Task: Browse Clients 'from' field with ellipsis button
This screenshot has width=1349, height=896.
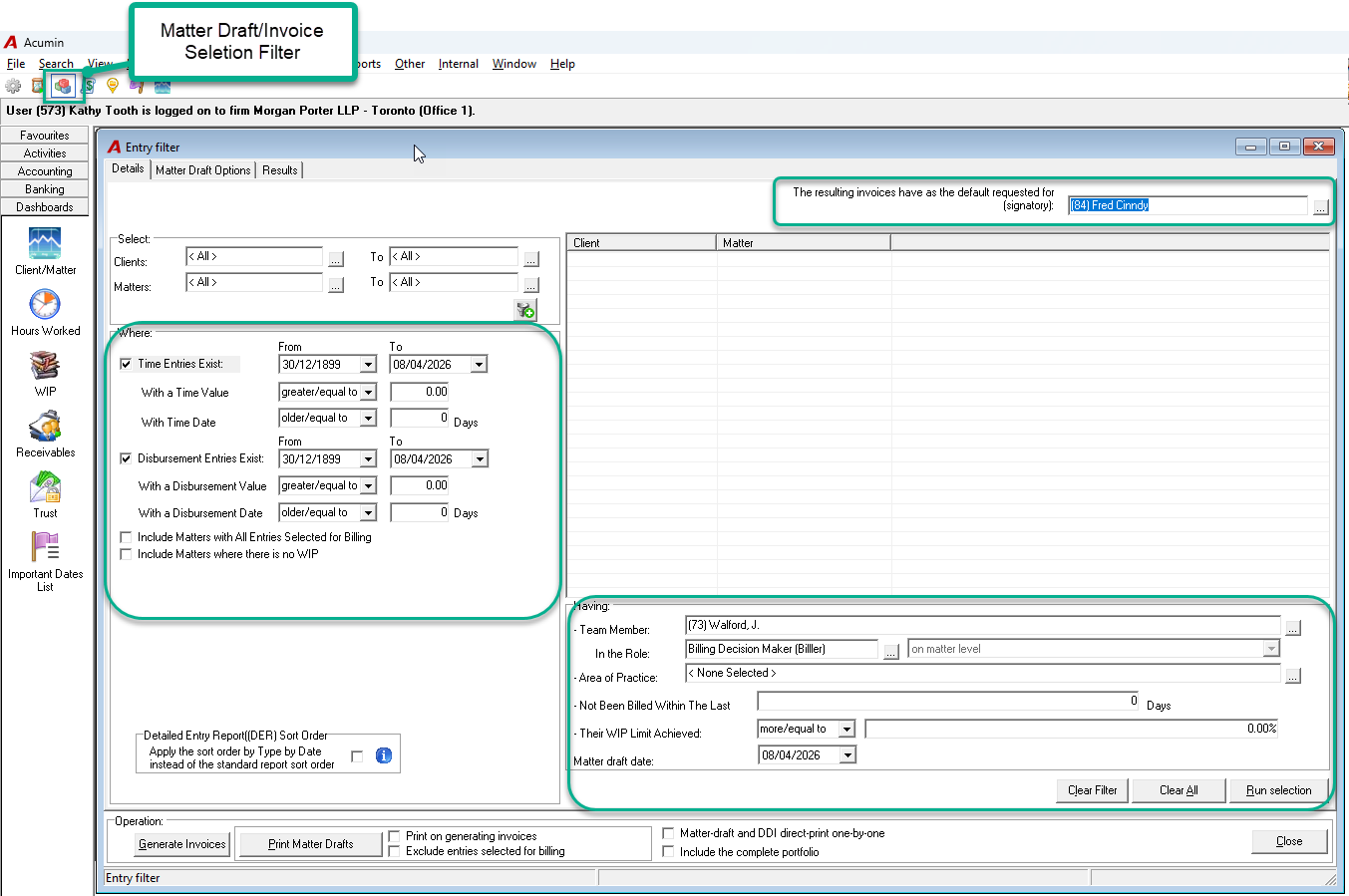Action: (336, 259)
